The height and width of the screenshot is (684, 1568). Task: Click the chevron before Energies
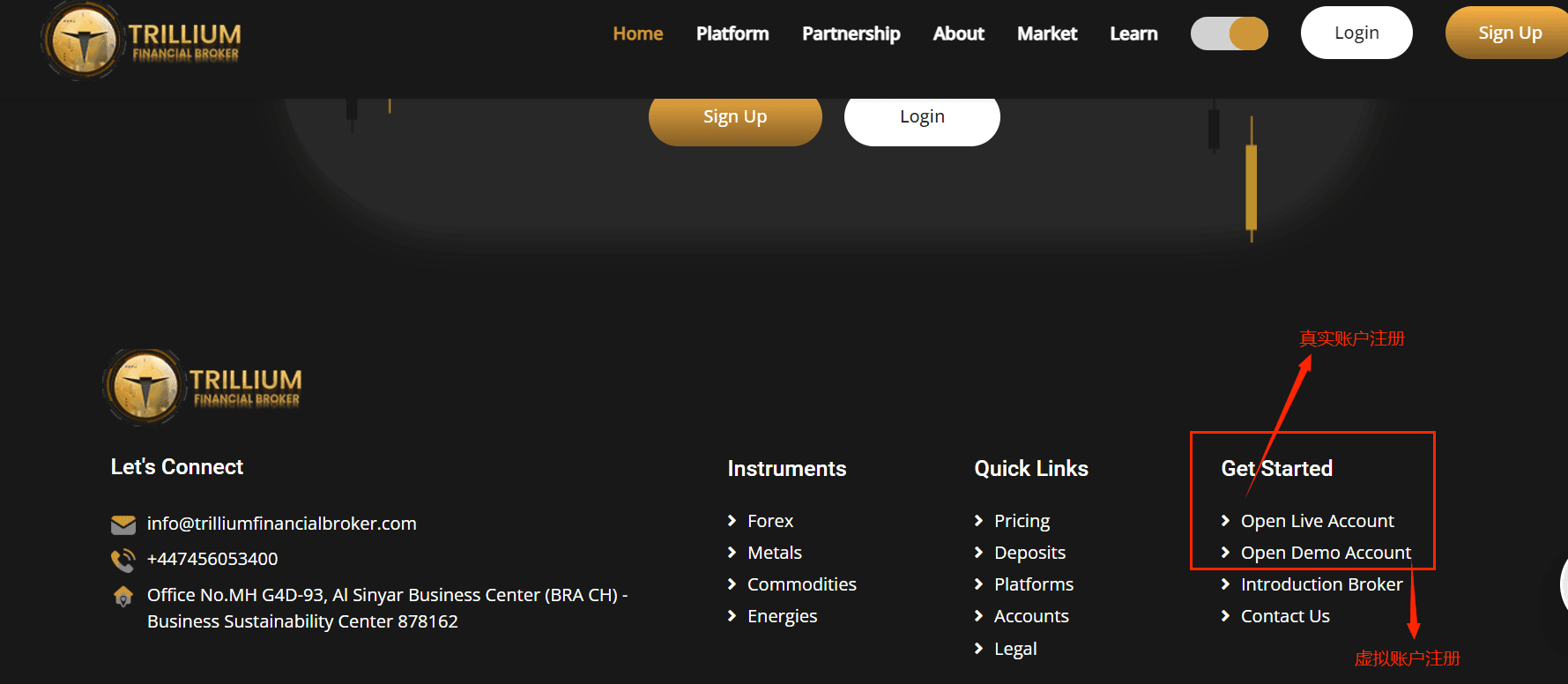732,616
